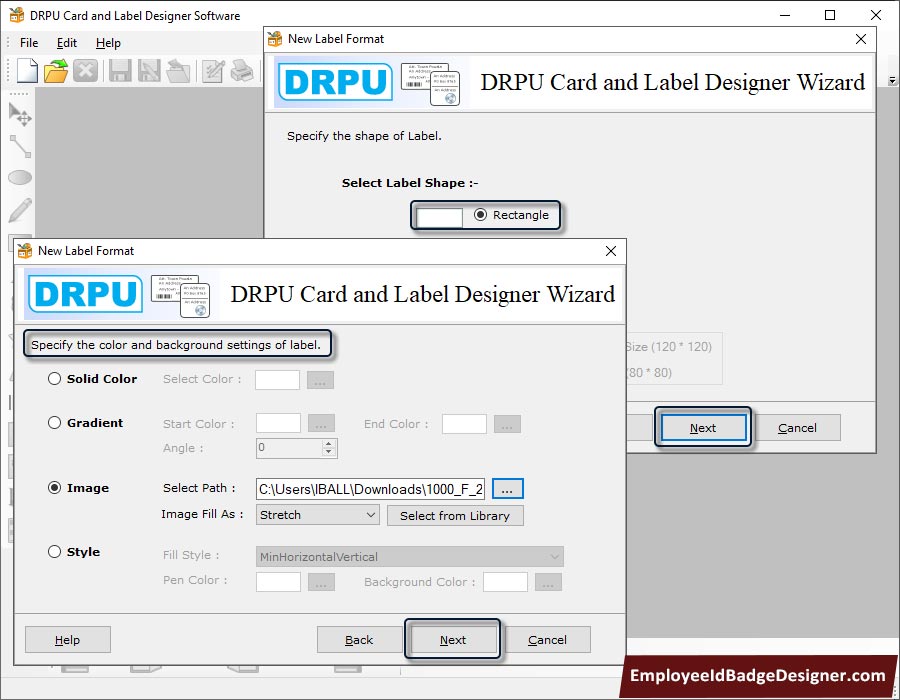Screen dimensions: 900x700
Task: Click the Save As floppy-with-pencil icon
Action: coord(149,71)
